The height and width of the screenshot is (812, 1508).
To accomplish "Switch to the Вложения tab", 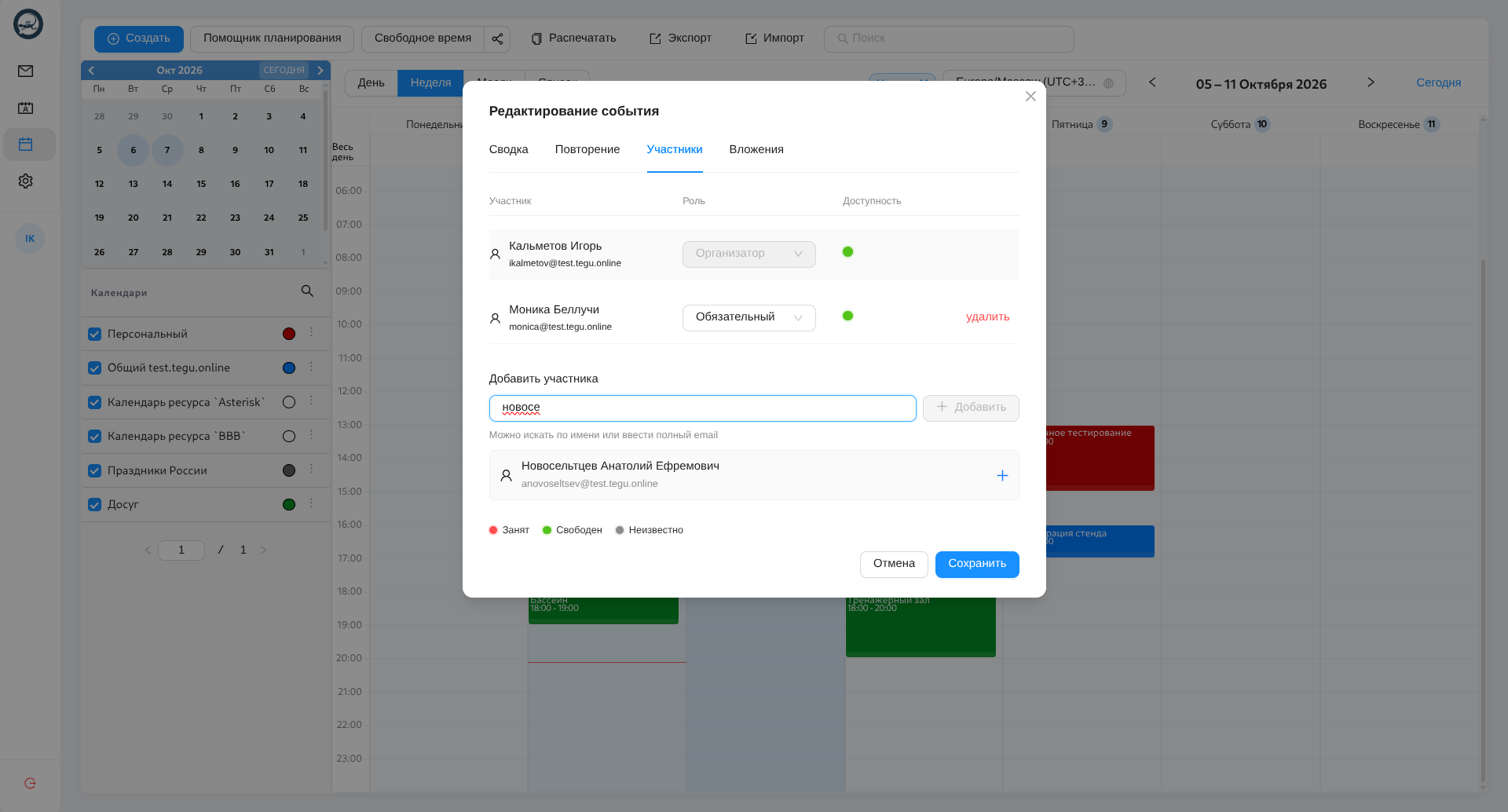I will click(x=756, y=149).
